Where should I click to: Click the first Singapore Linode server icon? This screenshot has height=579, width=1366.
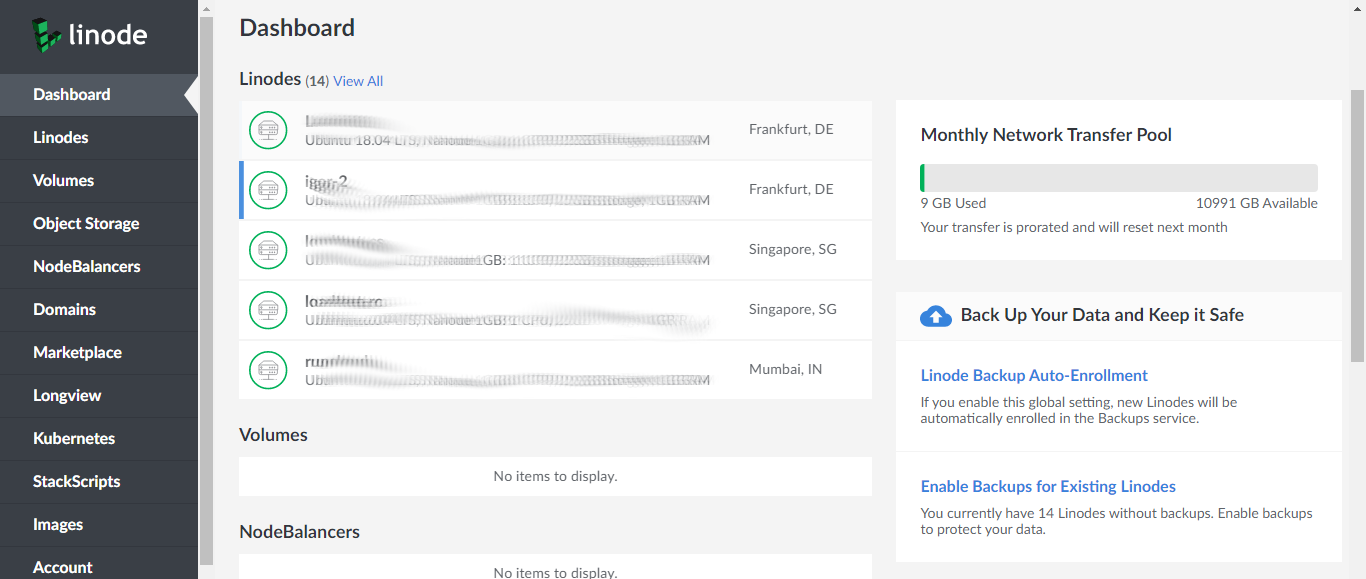coord(267,250)
